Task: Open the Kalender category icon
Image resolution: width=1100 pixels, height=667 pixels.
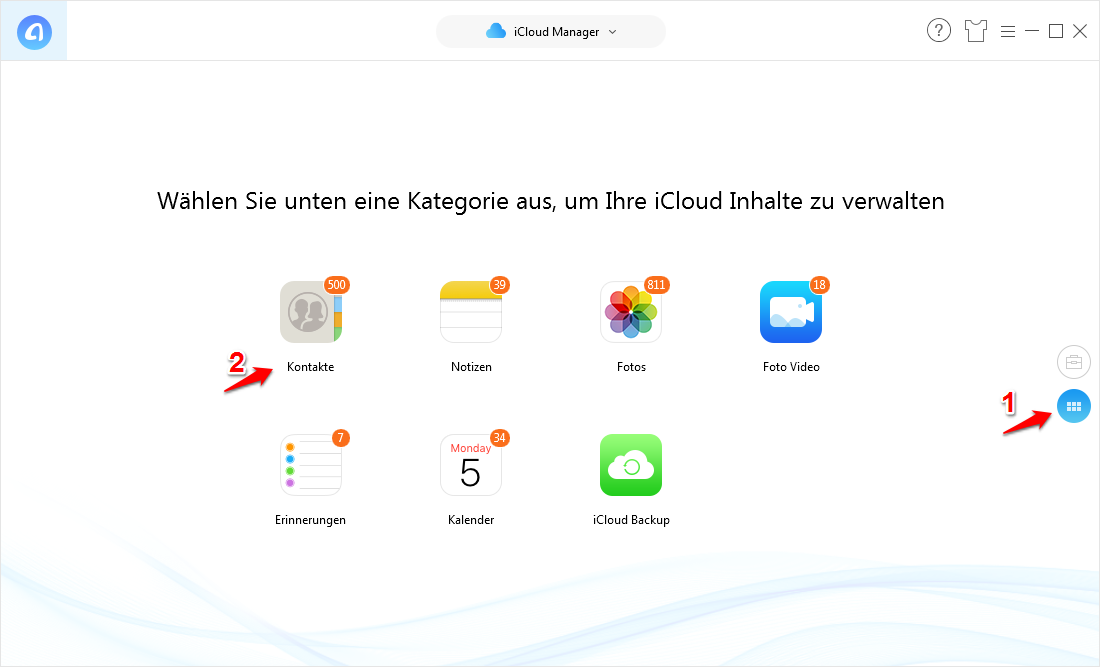Action: coord(471,465)
